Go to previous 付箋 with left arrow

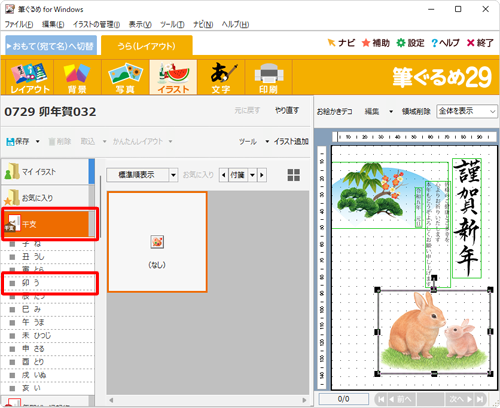pos(224,175)
